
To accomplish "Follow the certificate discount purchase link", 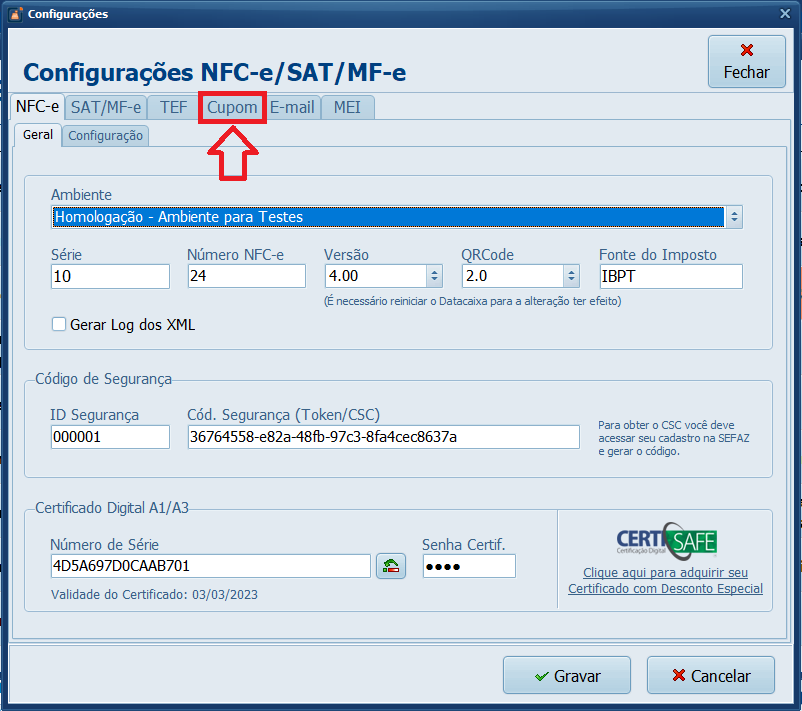I will tap(665, 581).
